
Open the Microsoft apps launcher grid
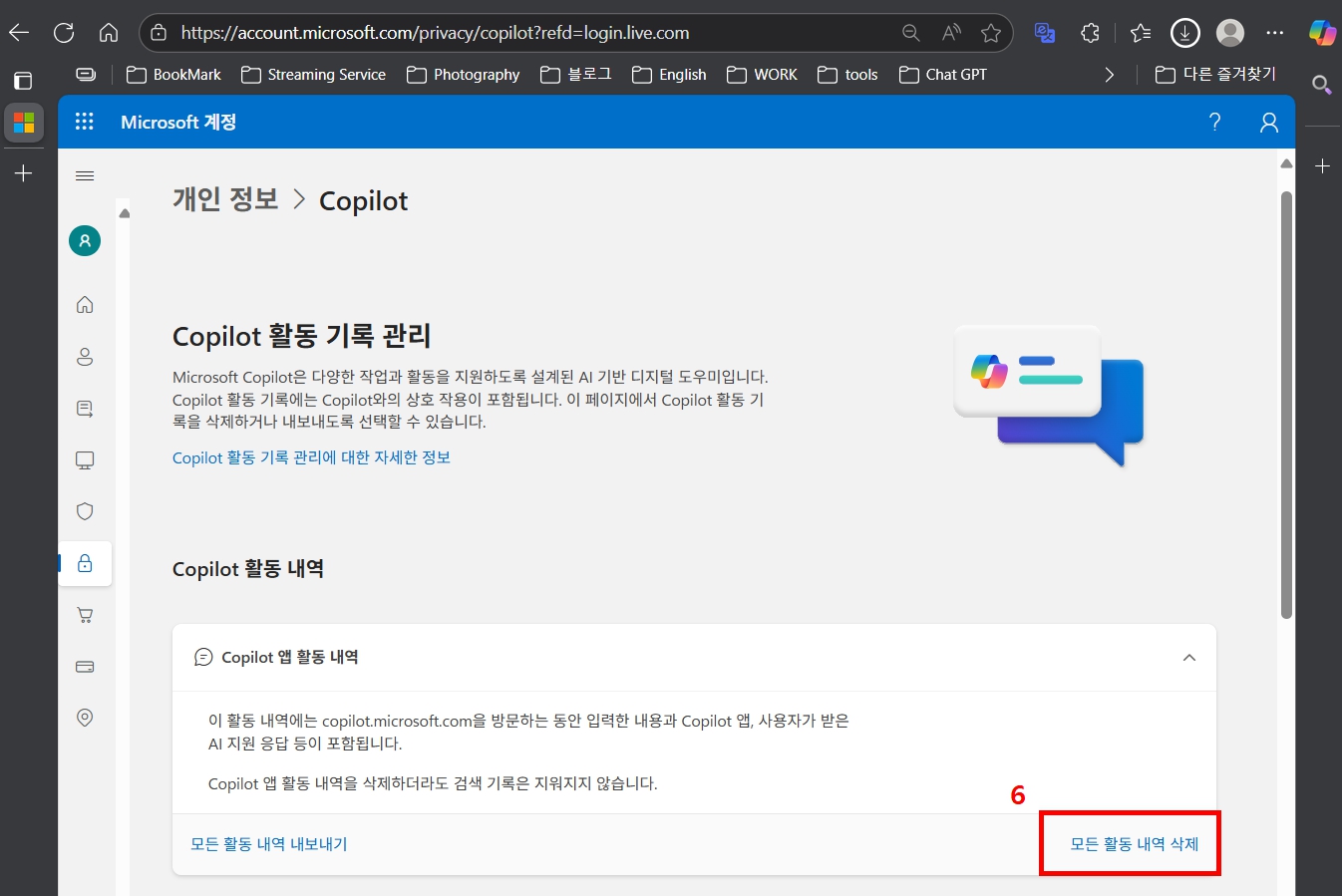[85, 122]
